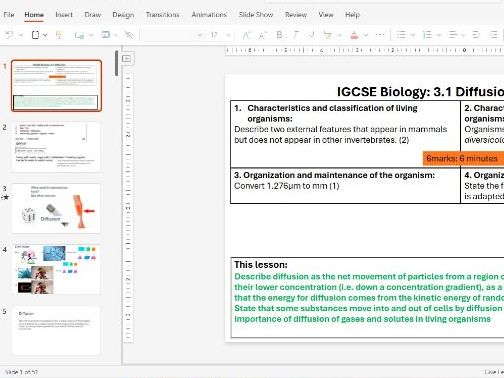The width and height of the screenshot is (504, 378).
Task: Expand the Bullets dropdown arrow
Action: tap(413, 35)
